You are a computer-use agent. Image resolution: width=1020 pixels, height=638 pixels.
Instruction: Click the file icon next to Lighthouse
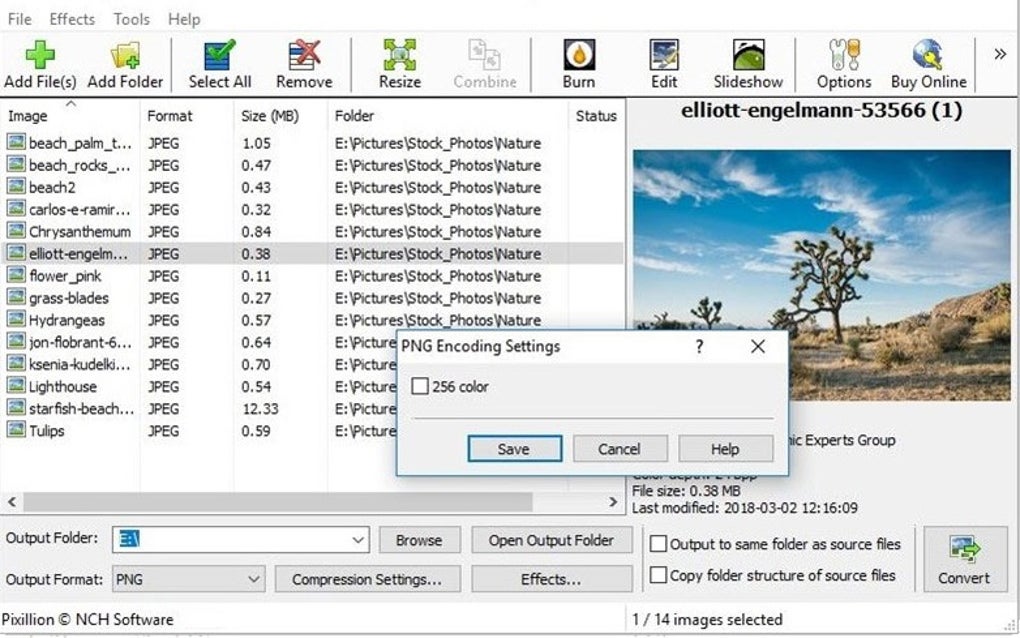tap(16, 385)
